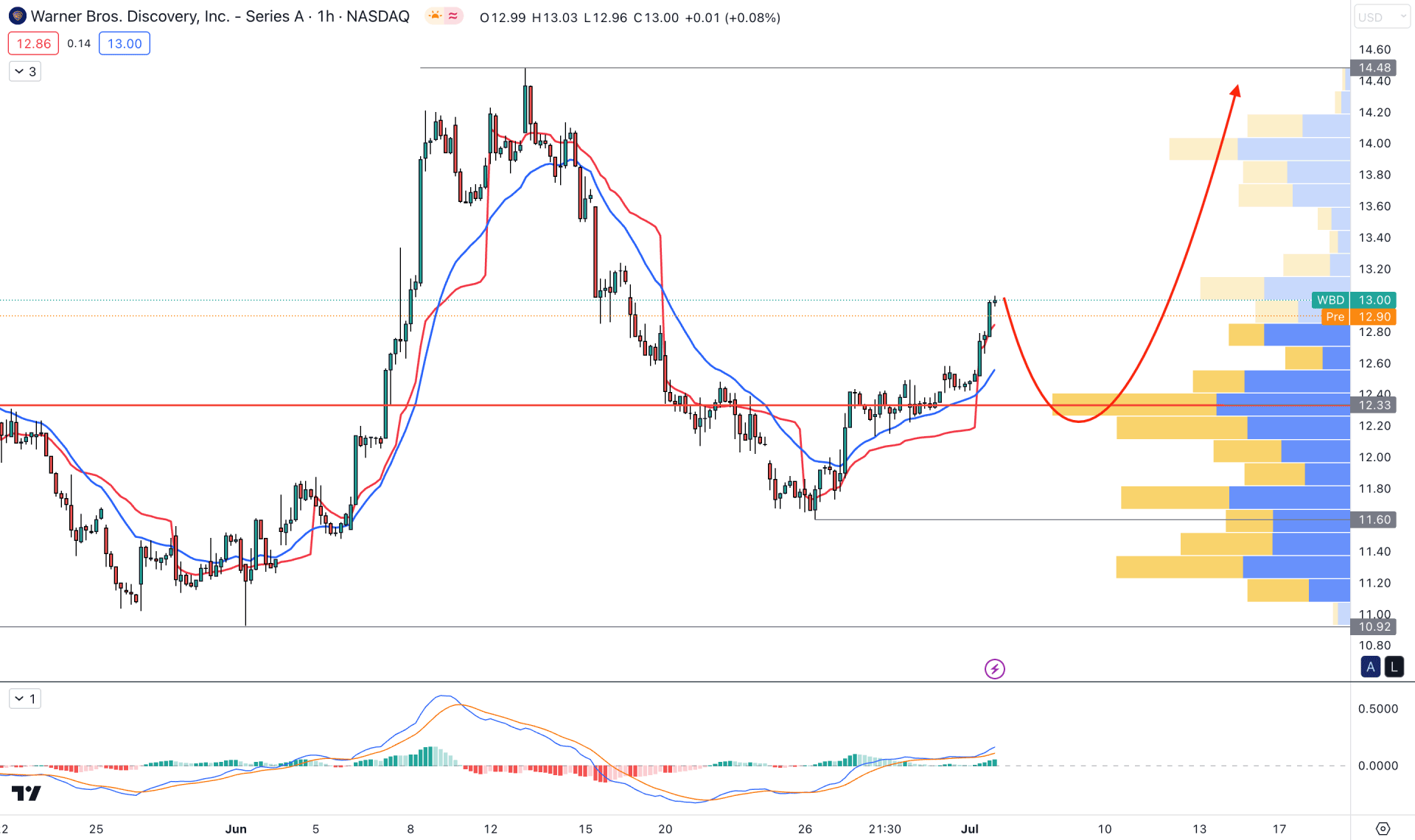Open the Warner Bros. Discovery symbol title

click(220, 16)
